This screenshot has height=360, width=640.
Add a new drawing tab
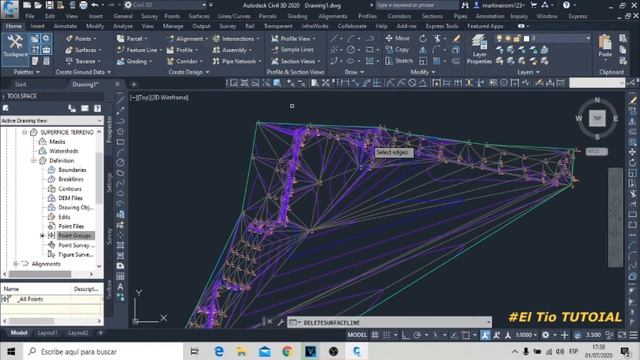(x=133, y=84)
